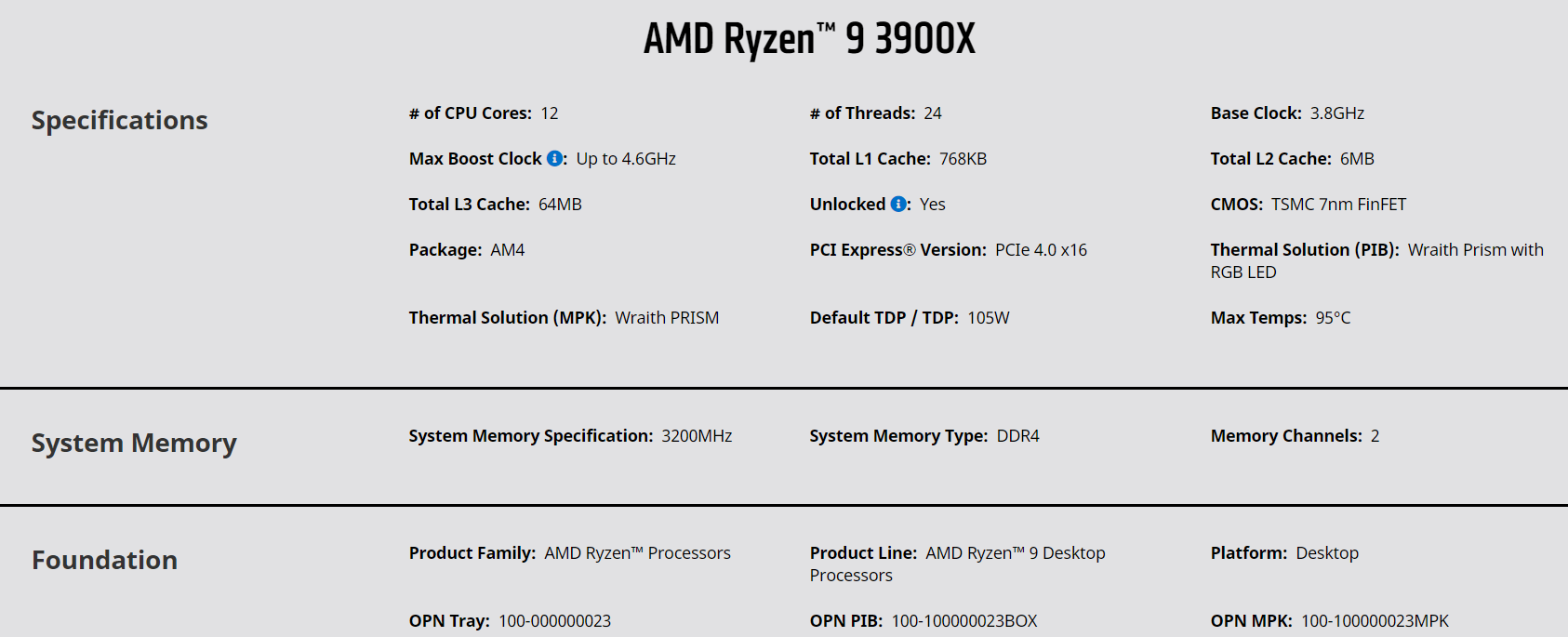
Task: Select the System Memory section heading
Action: coord(134,444)
